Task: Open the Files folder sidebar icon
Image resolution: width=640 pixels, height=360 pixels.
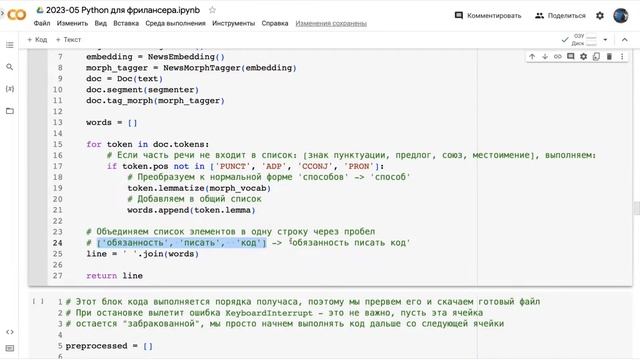Action: [10, 111]
